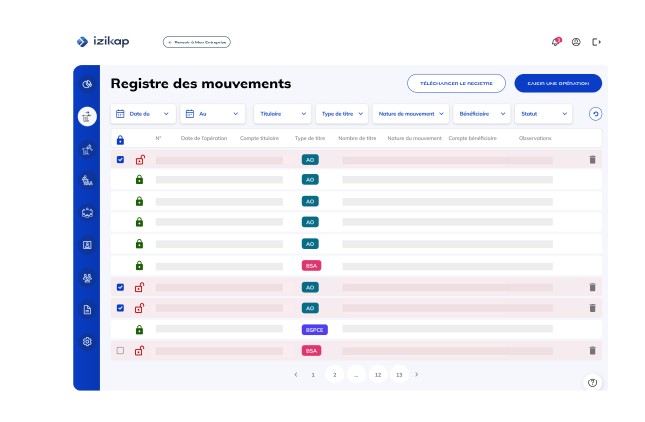The height and width of the screenshot is (422, 645).
Task: Go to page 12
Action: point(378,375)
